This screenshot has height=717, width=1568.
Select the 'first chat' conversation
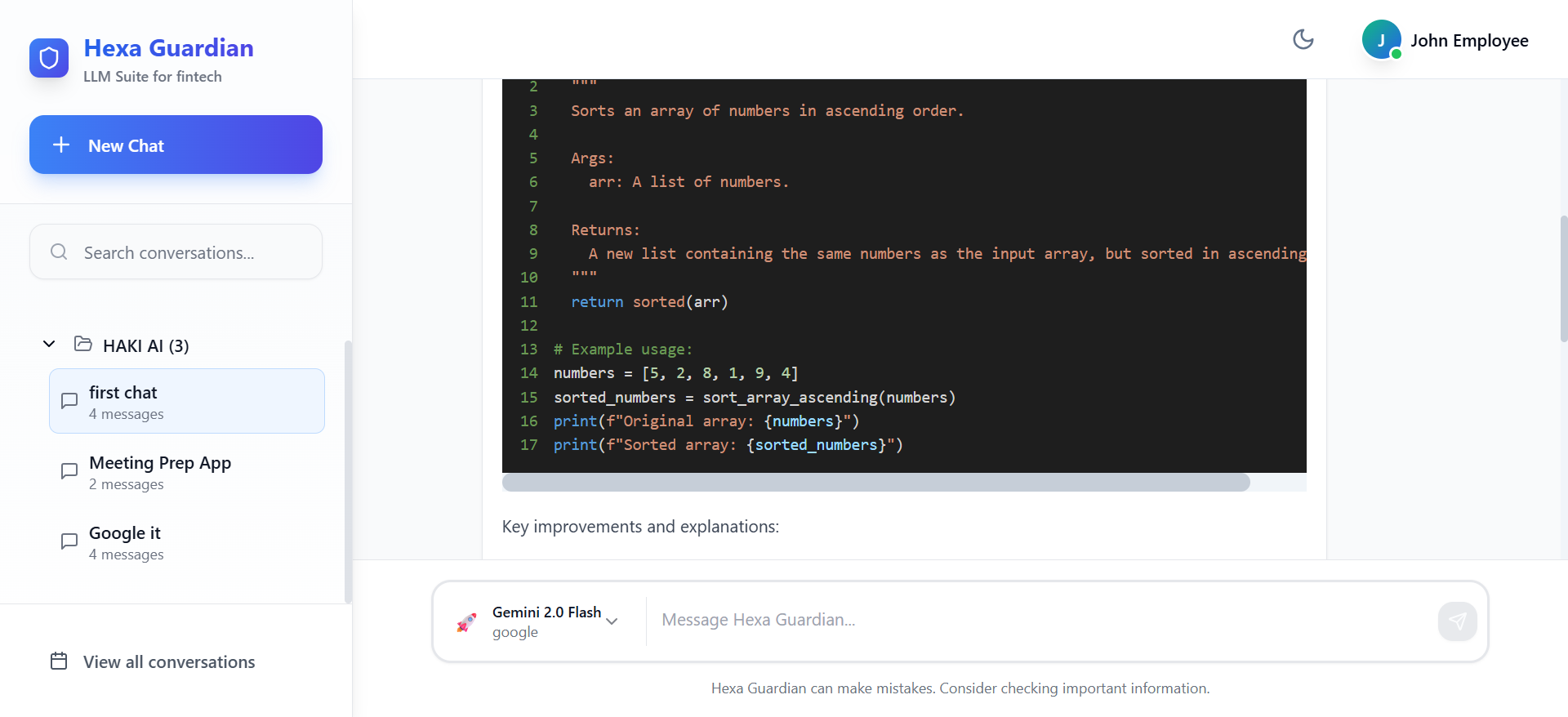pyautogui.click(x=187, y=401)
